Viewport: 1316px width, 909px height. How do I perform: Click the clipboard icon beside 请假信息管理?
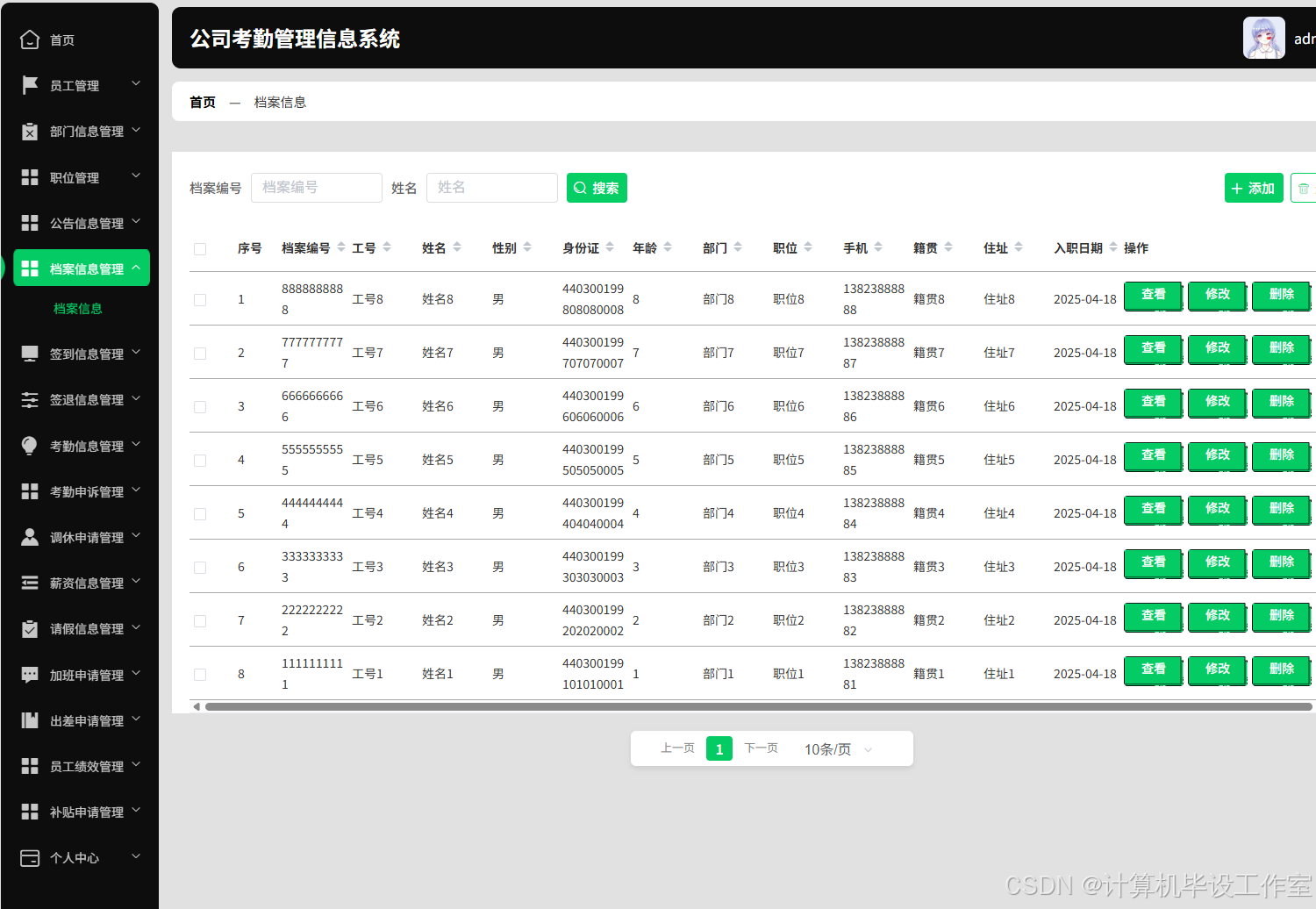30,628
